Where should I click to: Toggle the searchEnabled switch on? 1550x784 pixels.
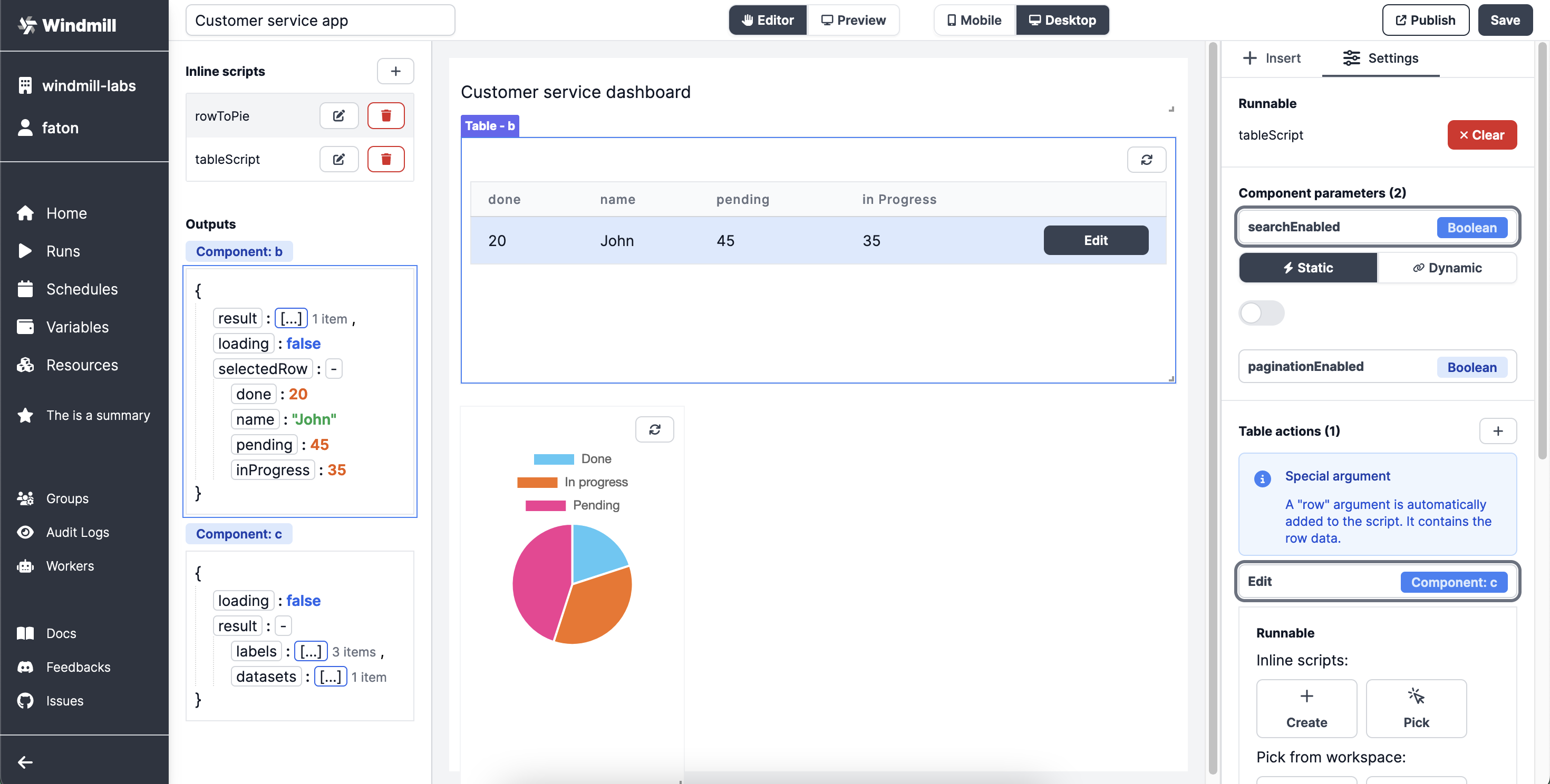pyautogui.click(x=1261, y=313)
